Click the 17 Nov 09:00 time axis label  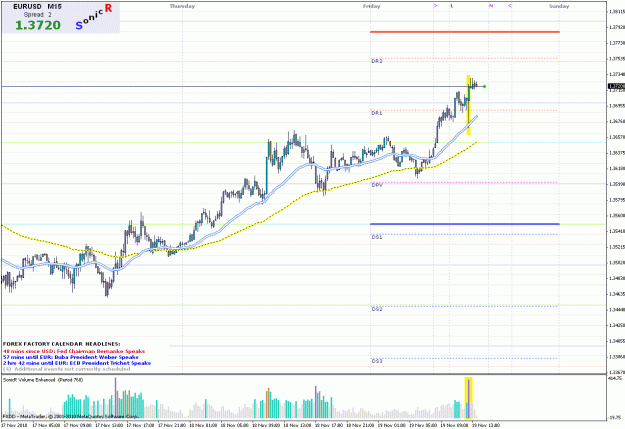coord(78,425)
